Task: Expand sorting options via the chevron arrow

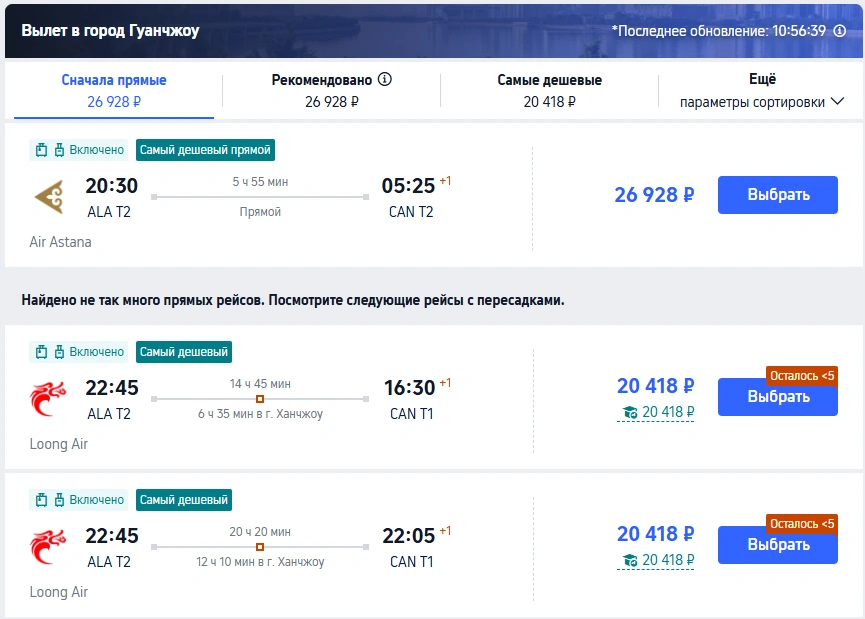Action: (837, 102)
